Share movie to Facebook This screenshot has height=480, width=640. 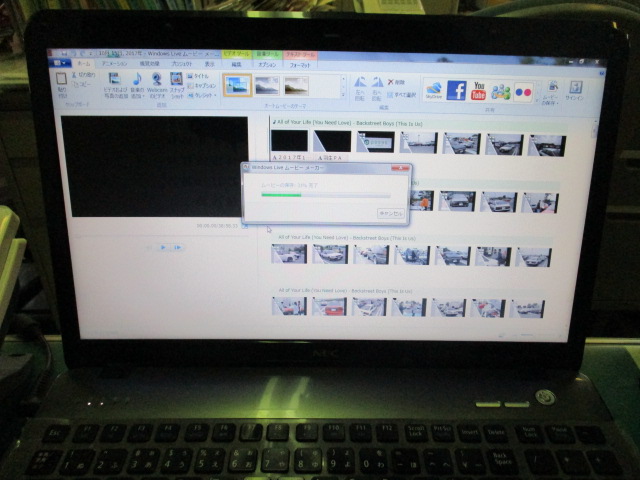click(x=456, y=91)
